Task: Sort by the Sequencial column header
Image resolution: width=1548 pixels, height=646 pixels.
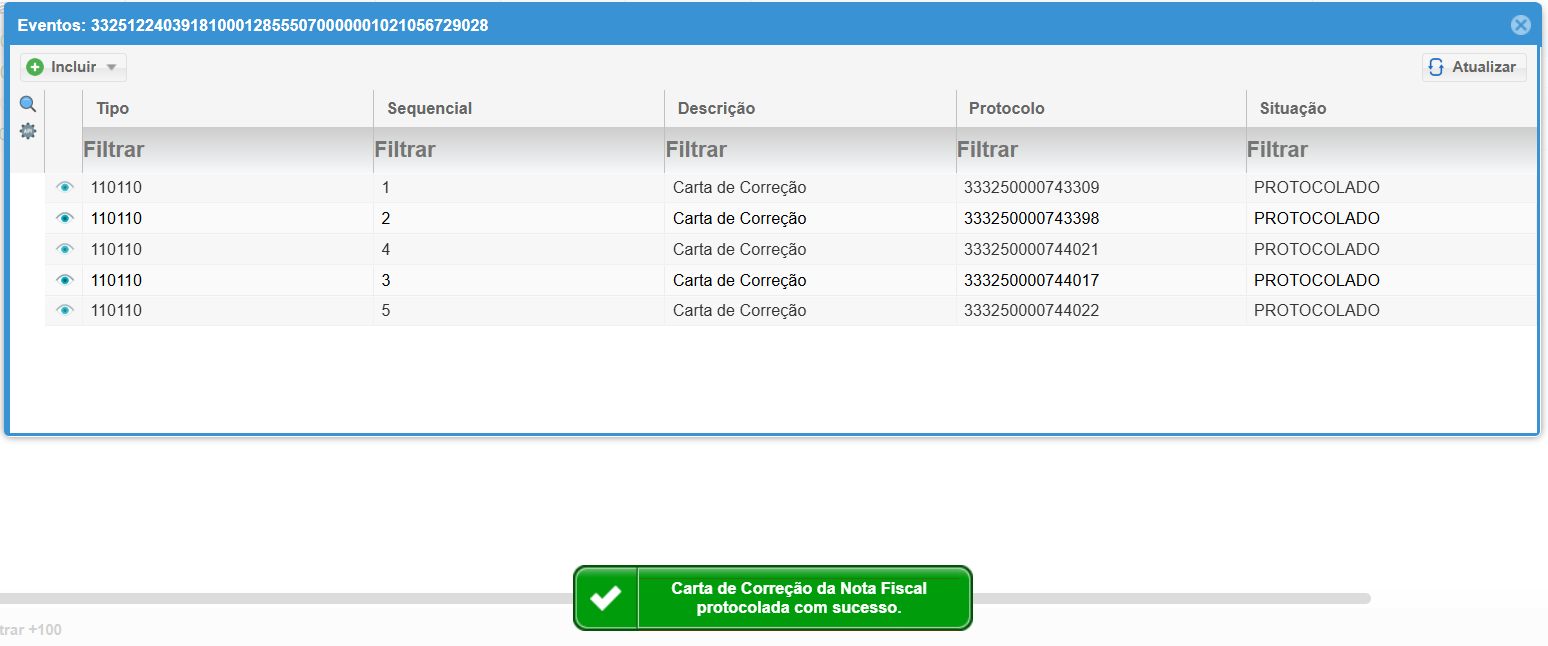Action: click(x=429, y=108)
